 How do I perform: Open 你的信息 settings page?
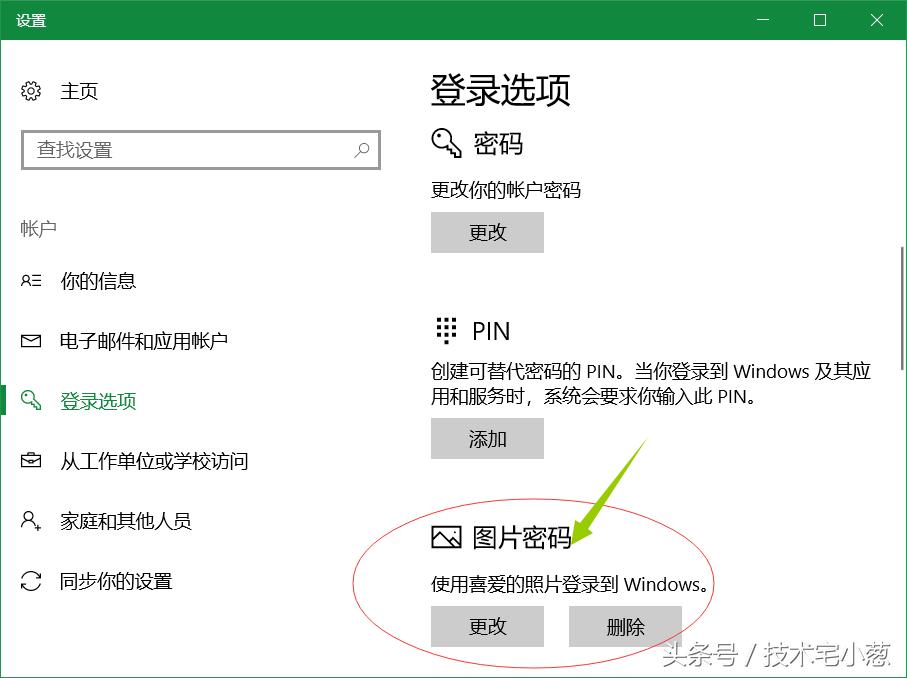tap(92, 281)
